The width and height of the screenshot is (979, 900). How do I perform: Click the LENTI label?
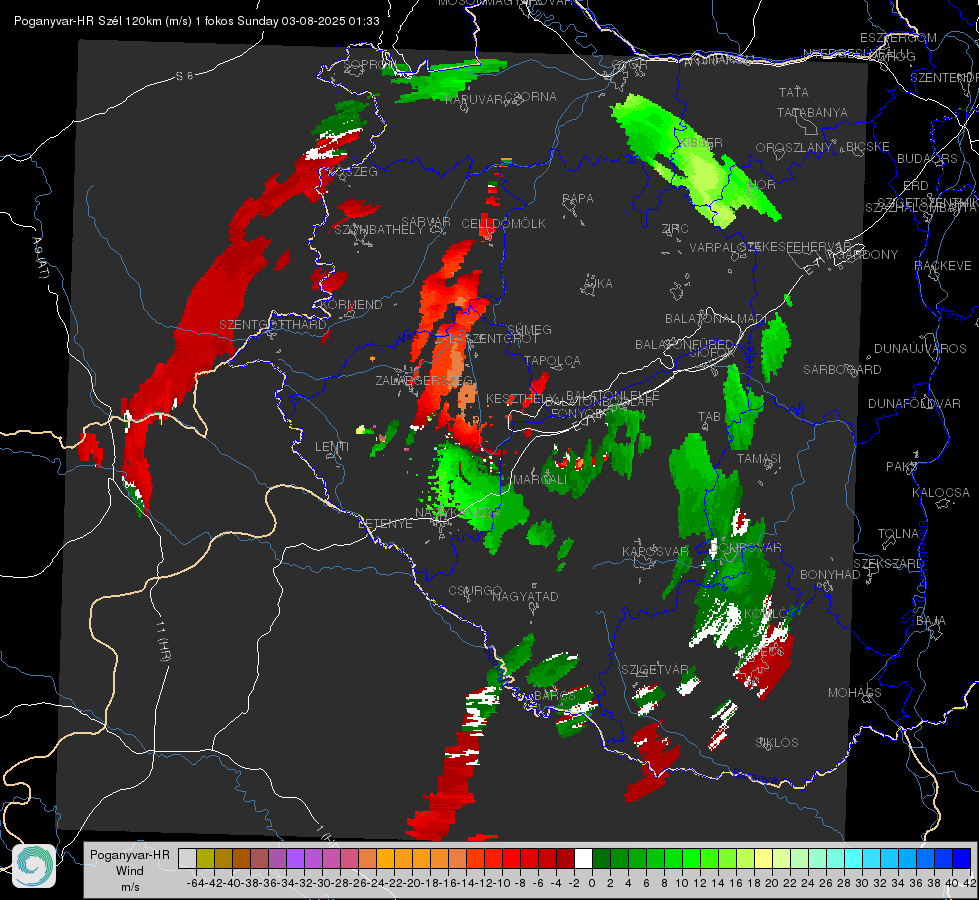[332, 447]
